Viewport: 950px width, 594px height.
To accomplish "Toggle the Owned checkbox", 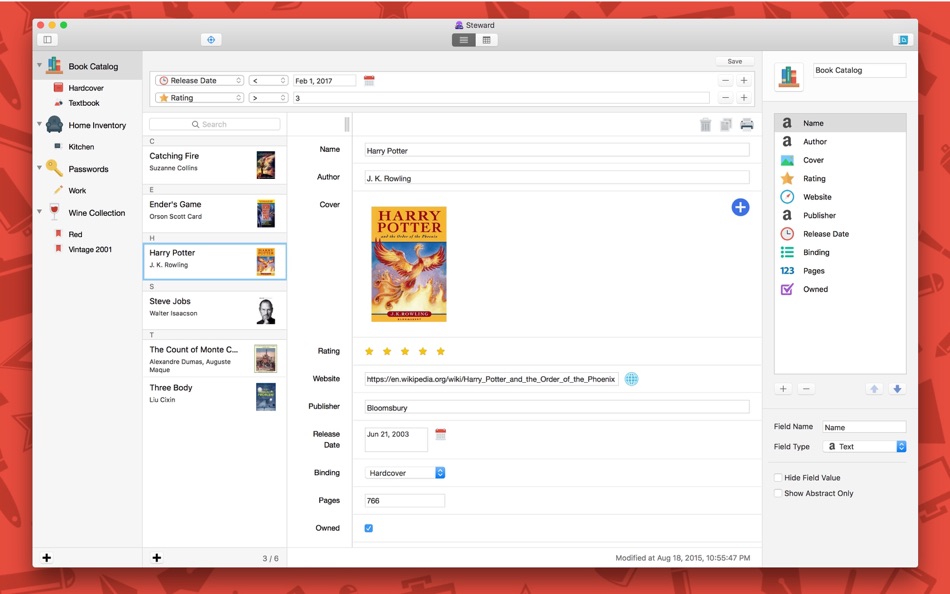I will [x=368, y=528].
